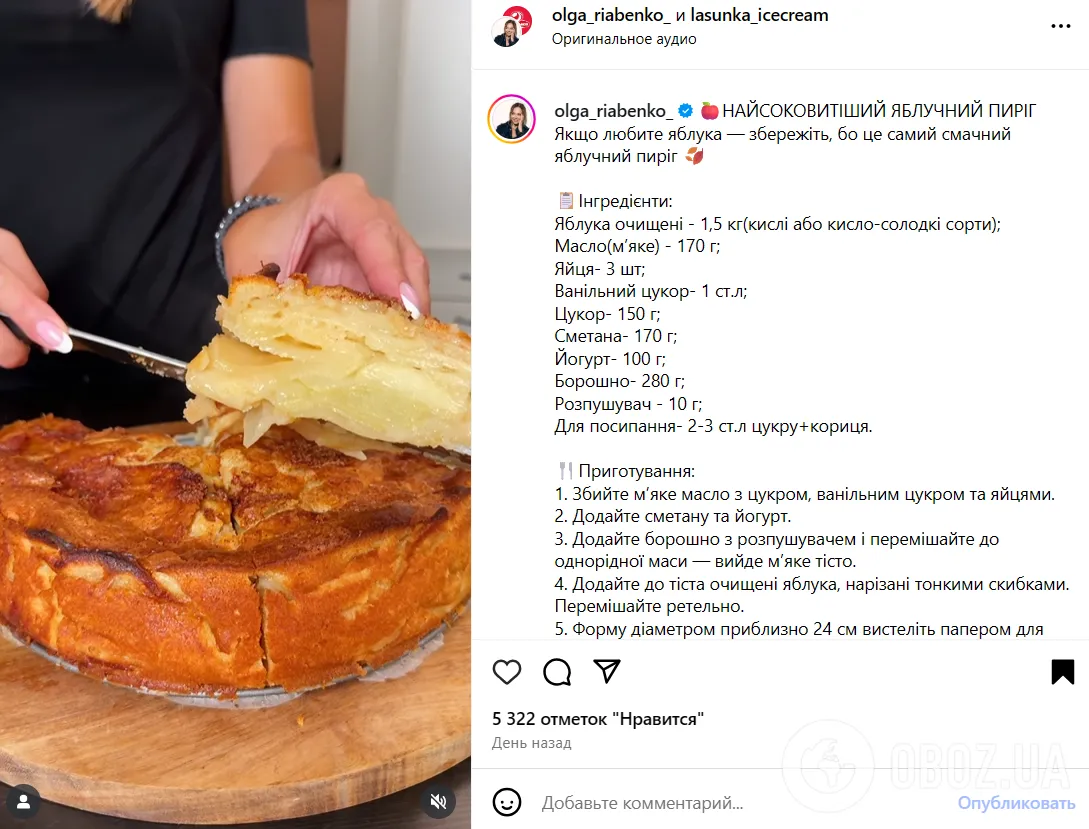The height and width of the screenshot is (829, 1089).
Task: Share post using paper plane icon
Action: (x=607, y=671)
